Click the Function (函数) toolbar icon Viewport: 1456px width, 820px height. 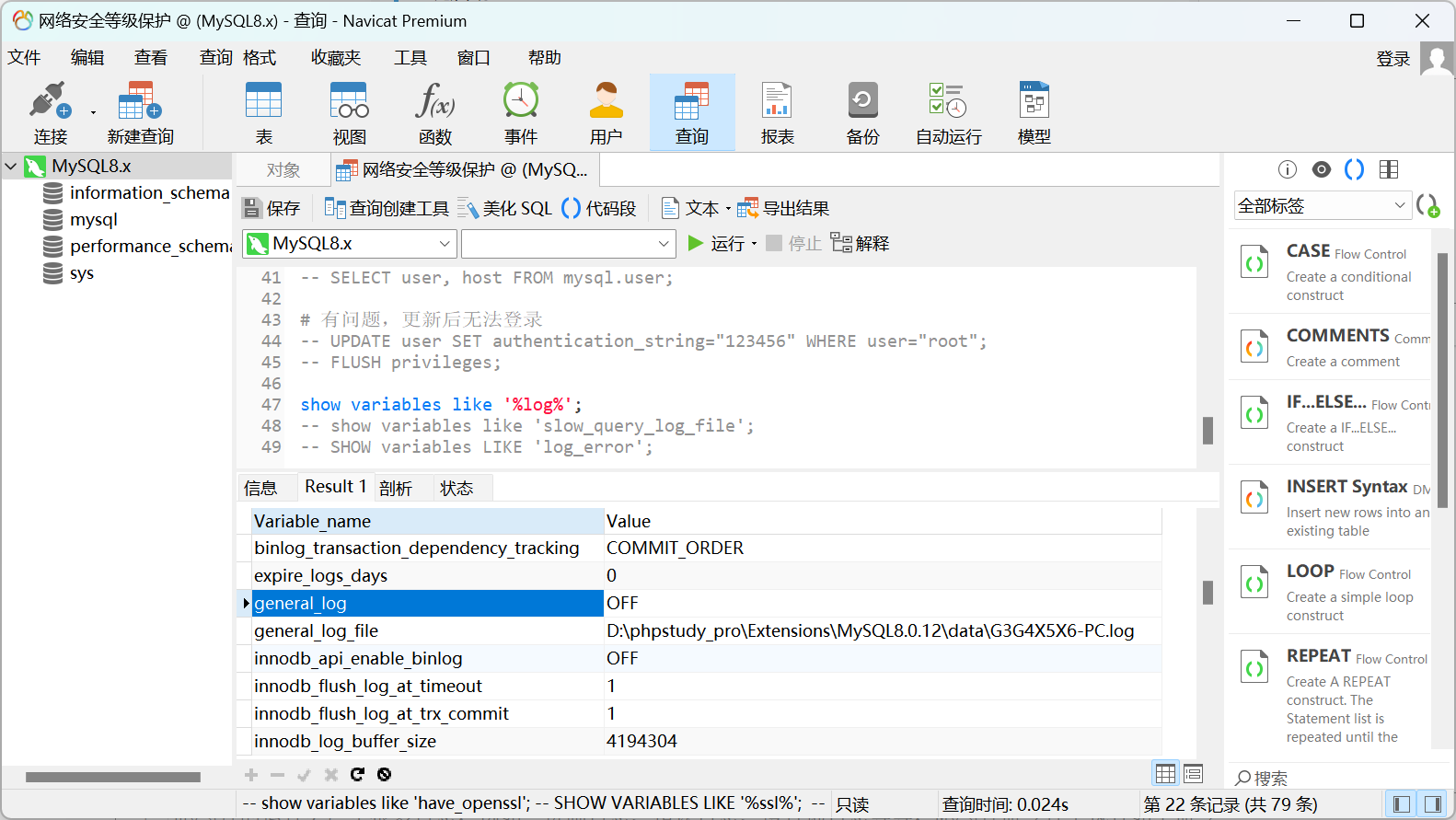click(x=434, y=112)
